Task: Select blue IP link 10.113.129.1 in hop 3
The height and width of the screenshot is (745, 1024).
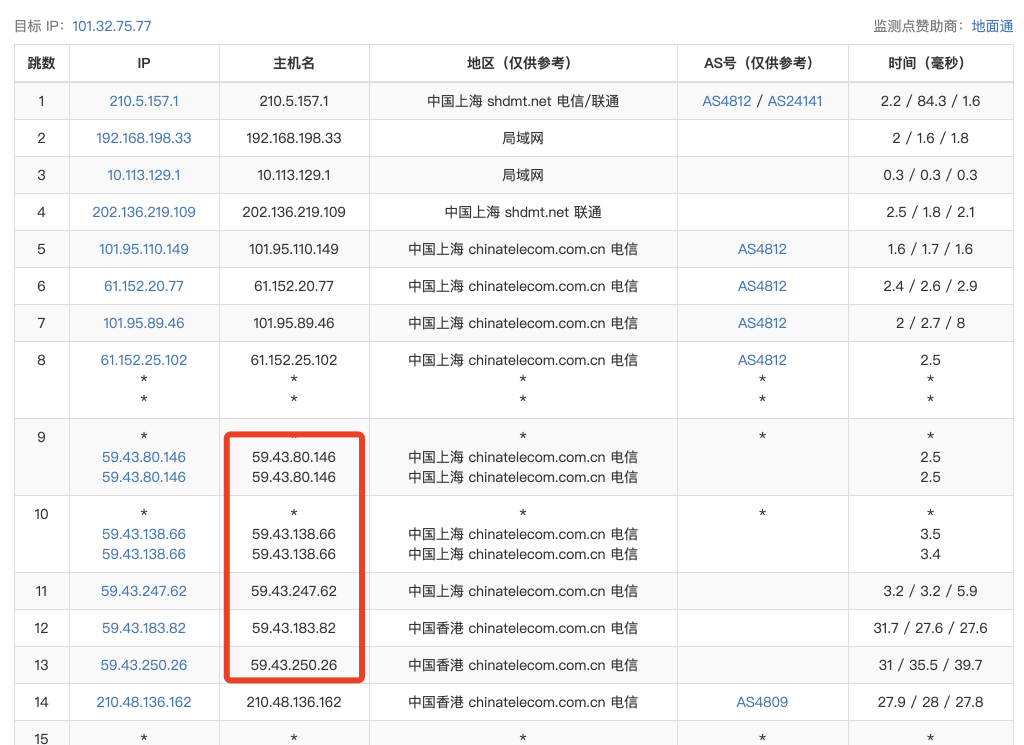Action: pos(144,175)
